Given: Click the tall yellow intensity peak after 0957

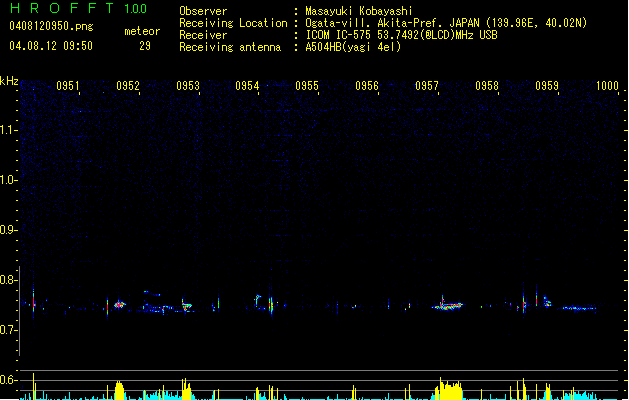Looking at the screenshot, I should pos(449,389).
